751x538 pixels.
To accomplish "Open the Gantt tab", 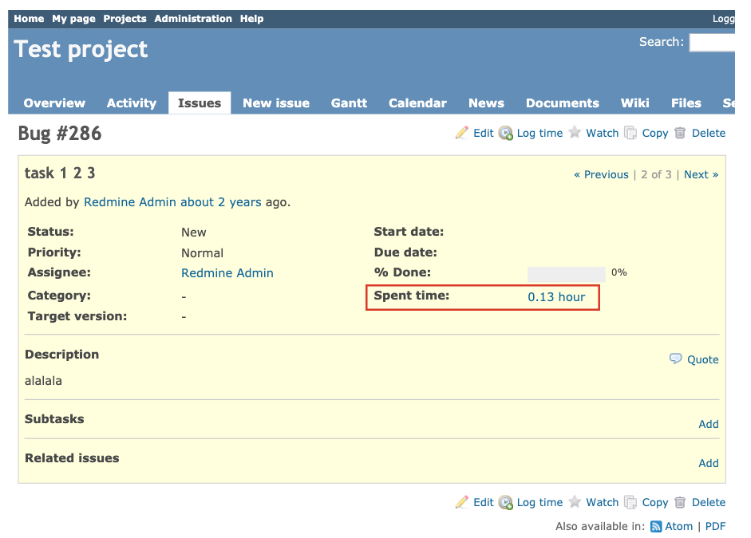I will coord(349,103).
